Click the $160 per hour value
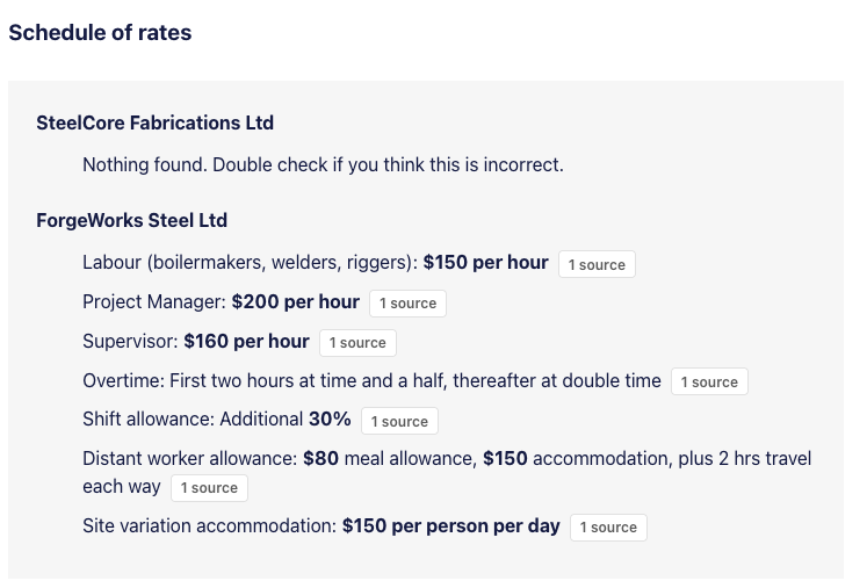Screen dimensions: 853x588 click(246, 341)
